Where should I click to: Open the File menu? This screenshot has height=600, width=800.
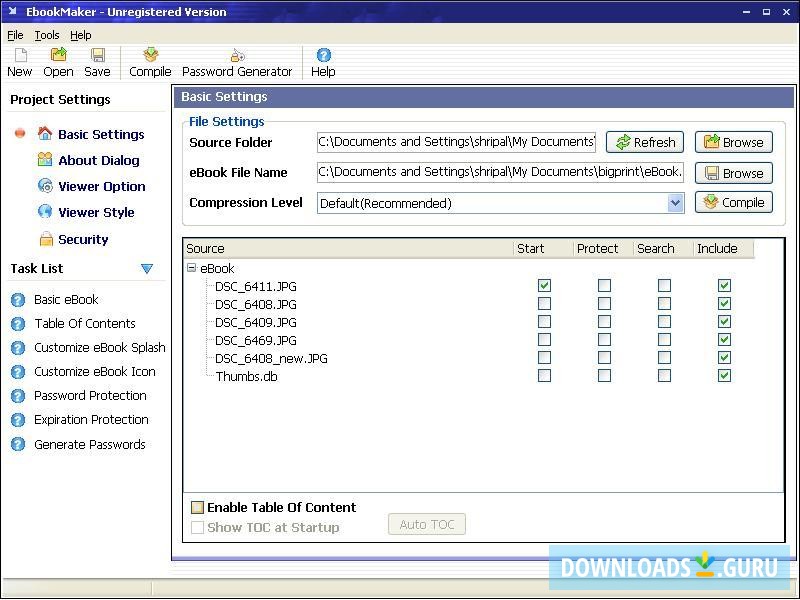[x=15, y=34]
